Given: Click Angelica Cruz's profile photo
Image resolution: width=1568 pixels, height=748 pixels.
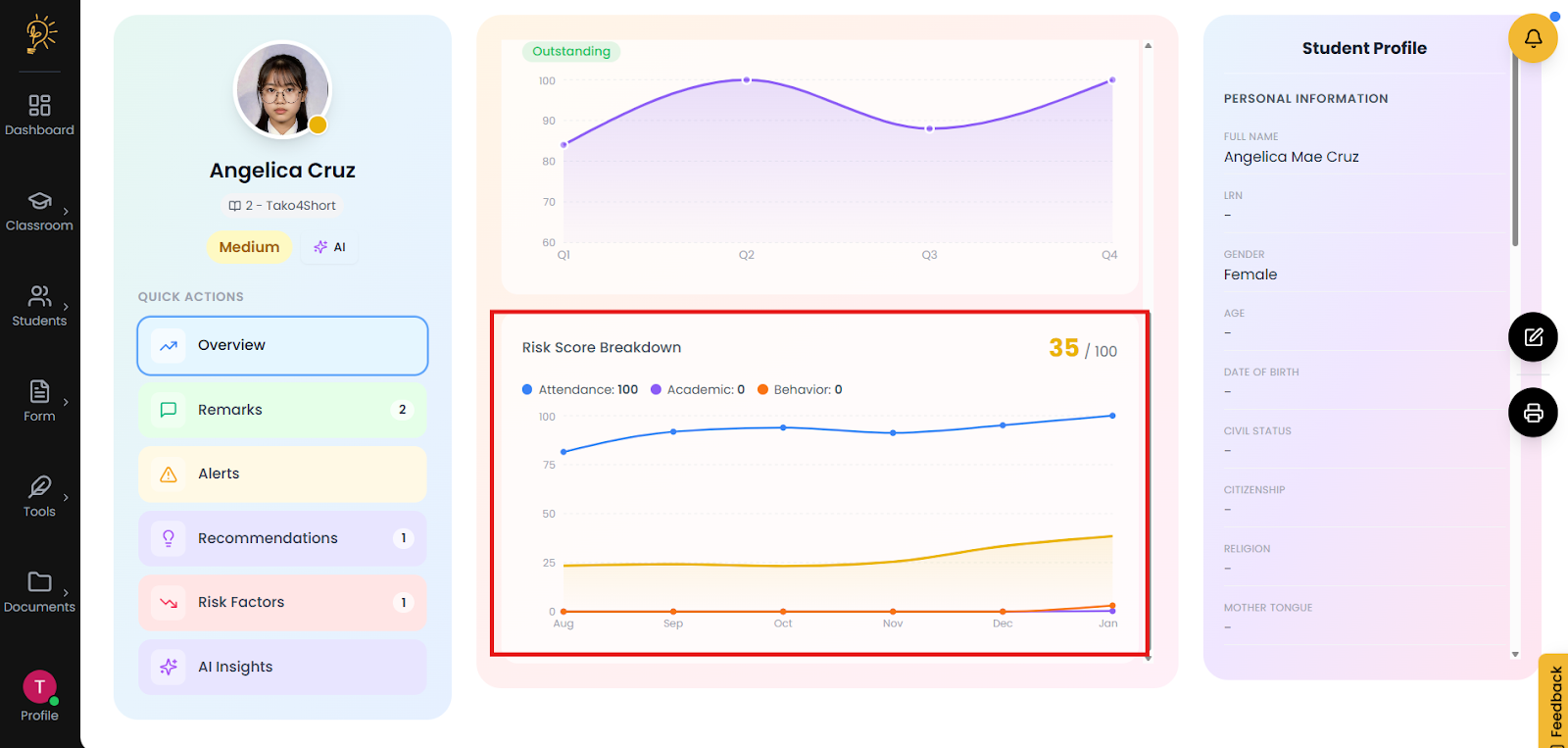Looking at the screenshot, I should click(x=282, y=91).
